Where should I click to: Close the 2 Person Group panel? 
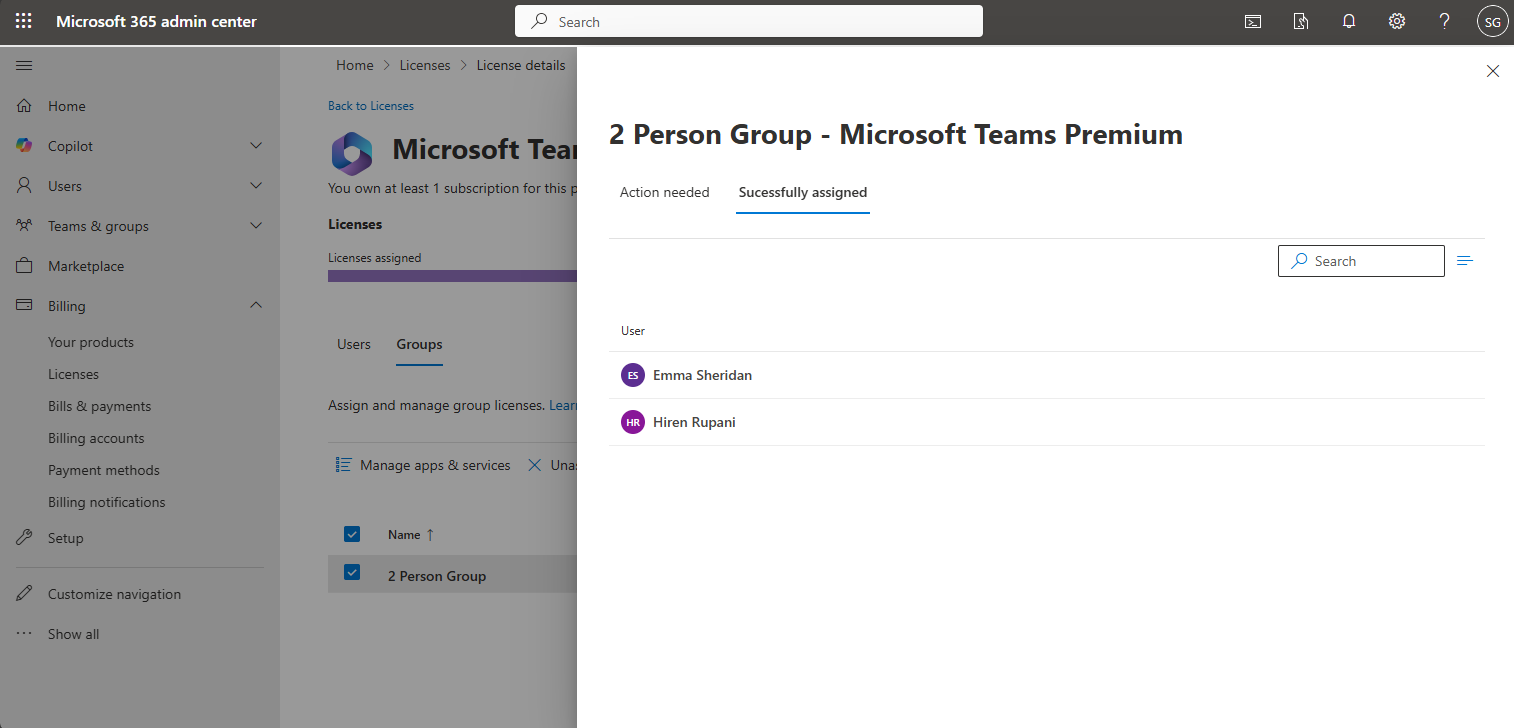tap(1493, 71)
